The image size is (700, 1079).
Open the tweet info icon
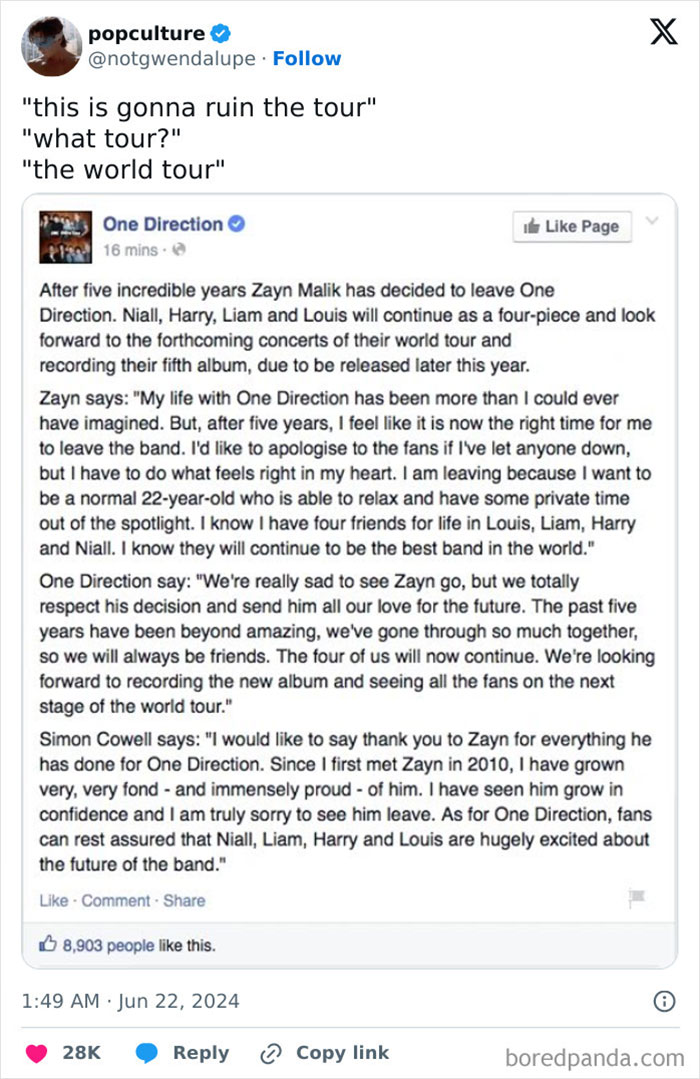tap(663, 1000)
